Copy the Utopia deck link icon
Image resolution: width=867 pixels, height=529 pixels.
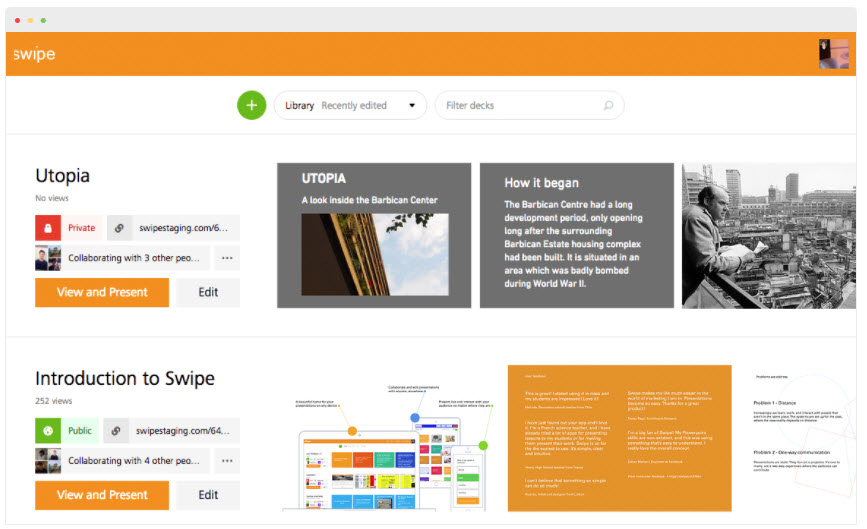(120, 228)
